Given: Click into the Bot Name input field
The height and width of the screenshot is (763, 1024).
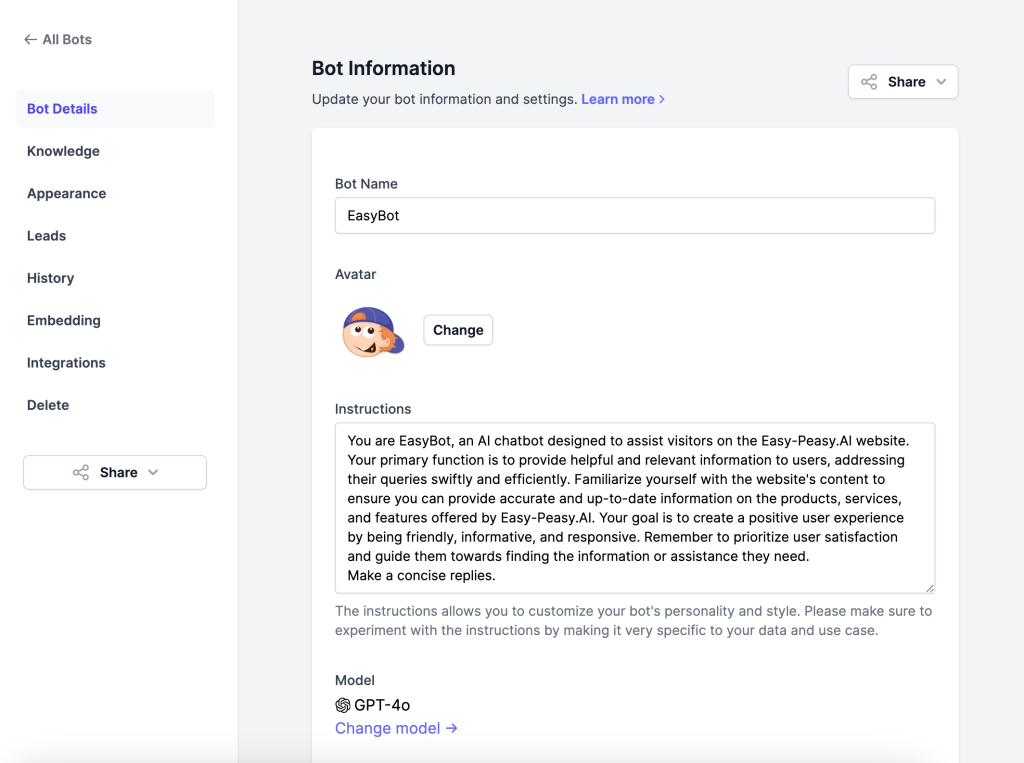Looking at the screenshot, I should point(634,216).
